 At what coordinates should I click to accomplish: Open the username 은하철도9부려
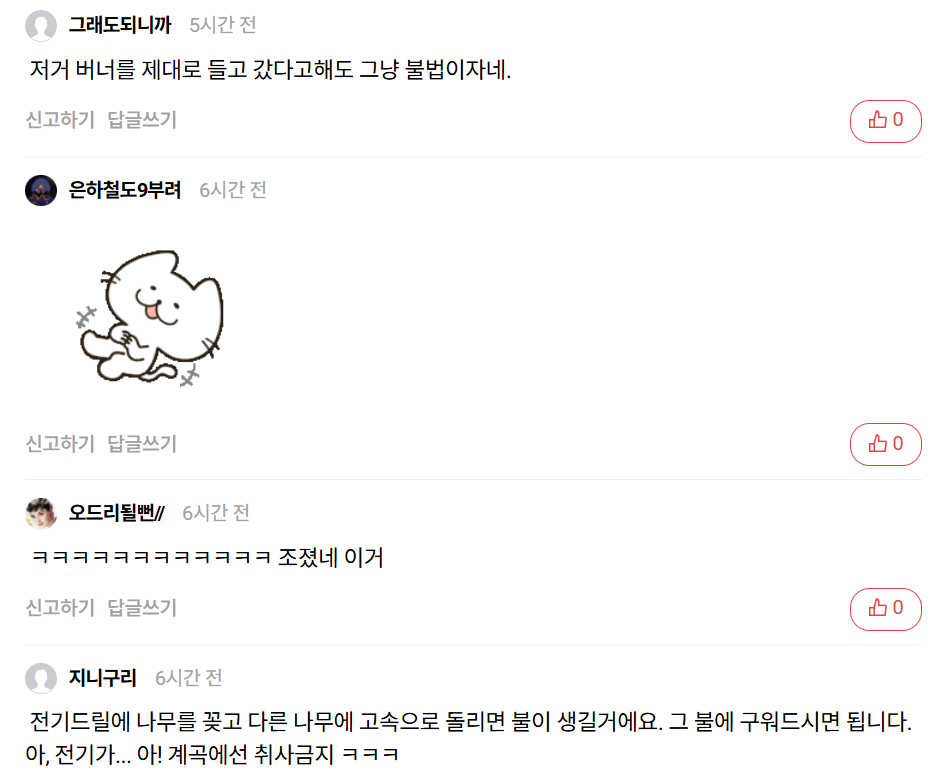click(125, 190)
